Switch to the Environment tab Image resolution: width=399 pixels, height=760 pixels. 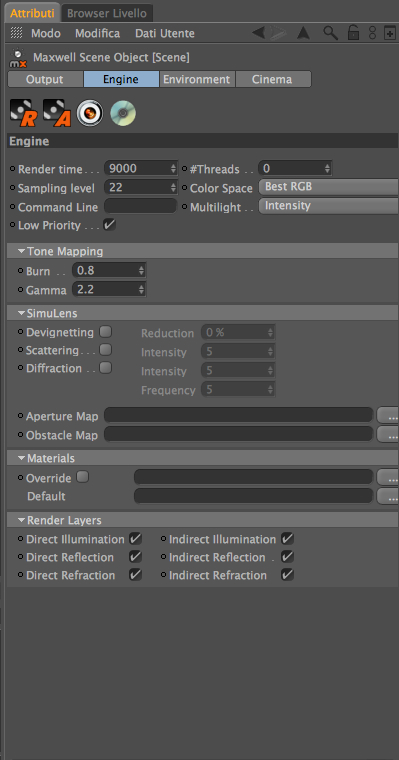(x=197, y=79)
